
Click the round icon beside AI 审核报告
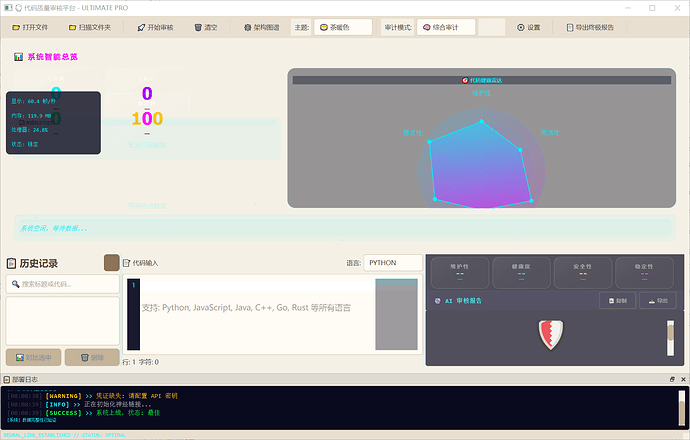point(437,301)
